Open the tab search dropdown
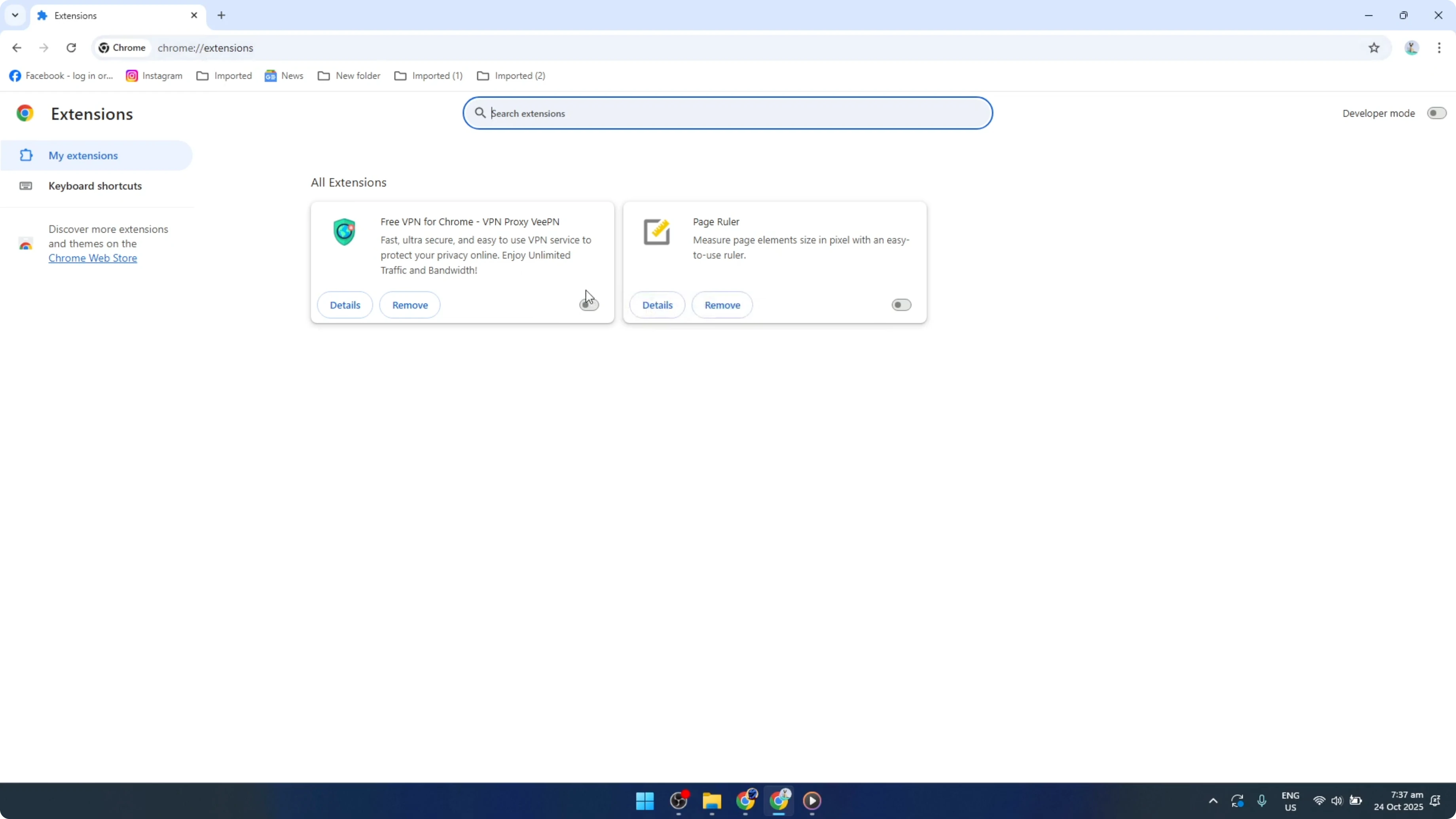The image size is (1456, 819). pos(15,15)
